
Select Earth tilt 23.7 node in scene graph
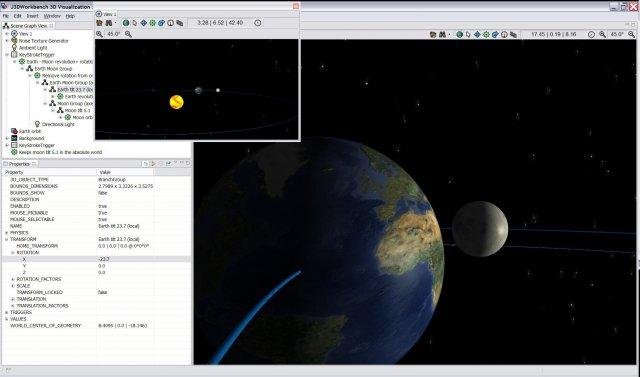pyautogui.click(x=75, y=89)
